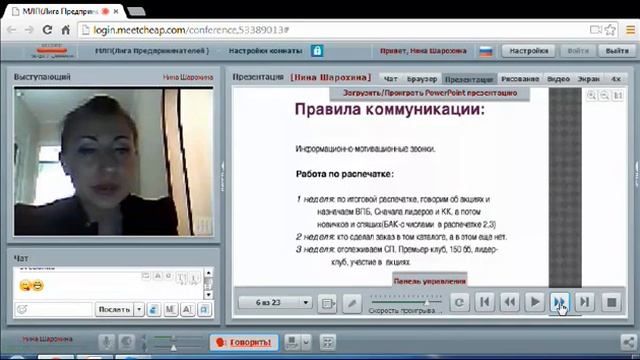Open the dropdown next to Послать
Image resolution: width=640 pixels, height=360 pixels.
pos(139,309)
